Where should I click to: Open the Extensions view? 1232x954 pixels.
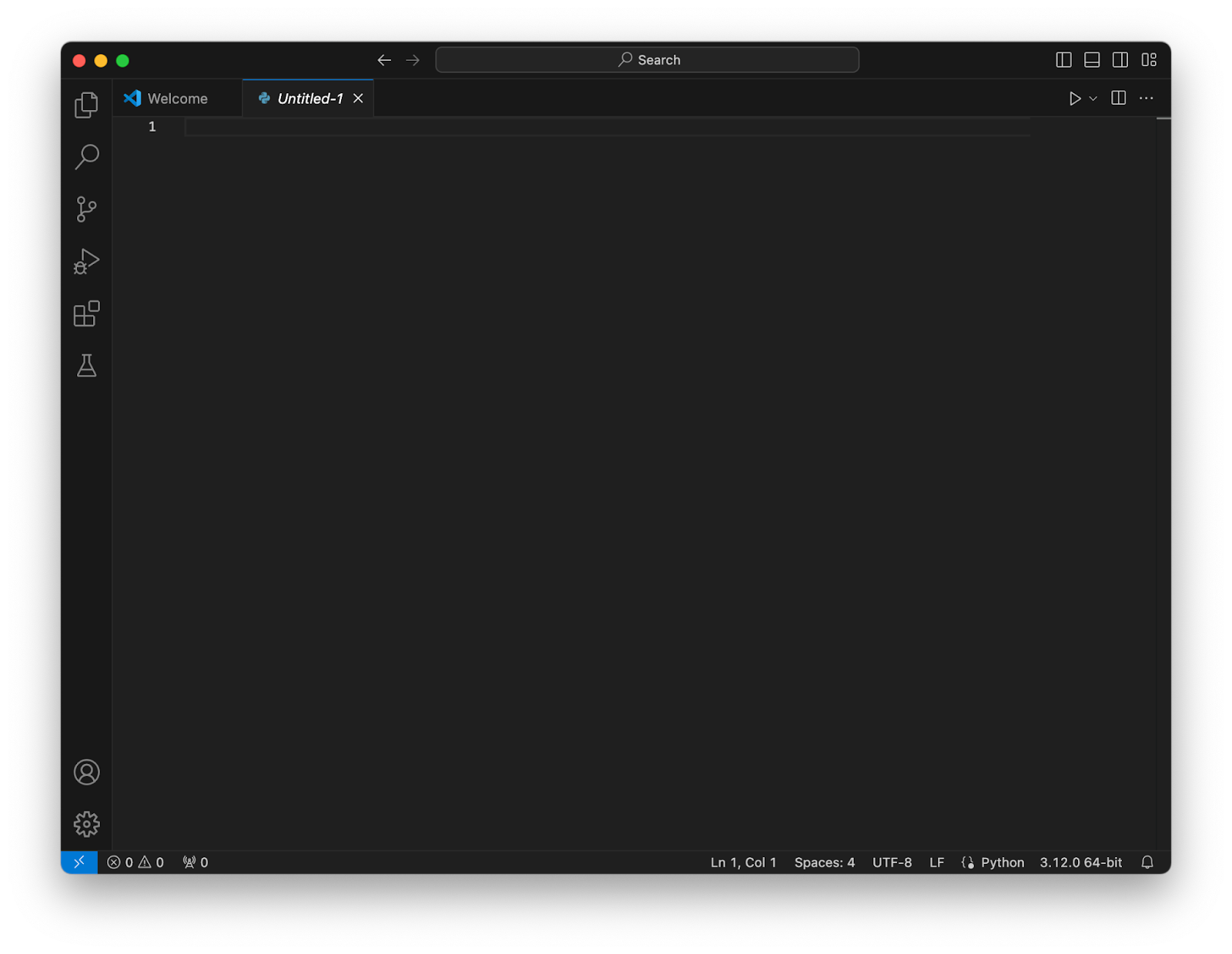point(86,313)
